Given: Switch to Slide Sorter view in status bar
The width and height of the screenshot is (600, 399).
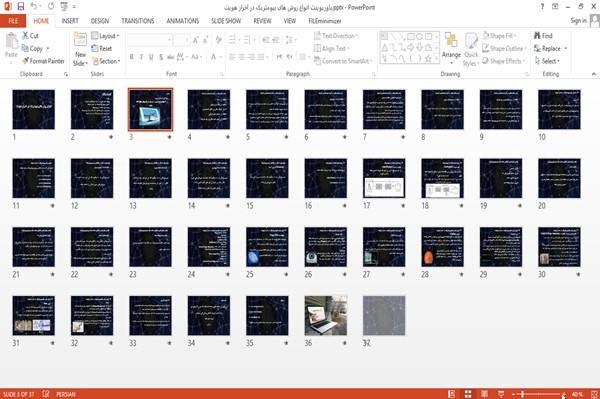Looking at the screenshot, I should [468, 394].
